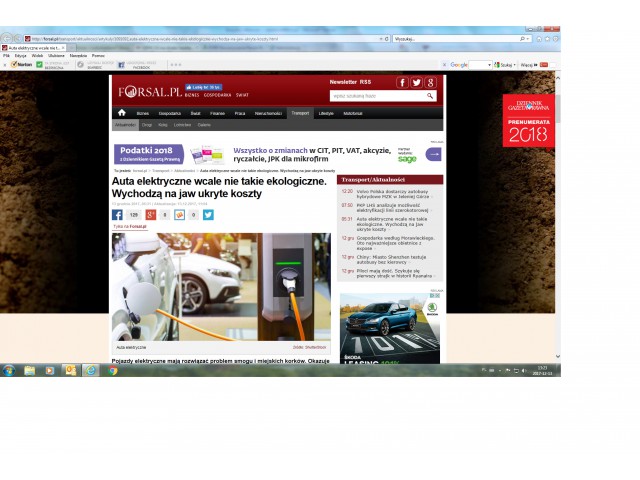Click the search magnifier in the Forsal search box
The width and height of the screenshot is (640, 480).
[x=431, y=96]
